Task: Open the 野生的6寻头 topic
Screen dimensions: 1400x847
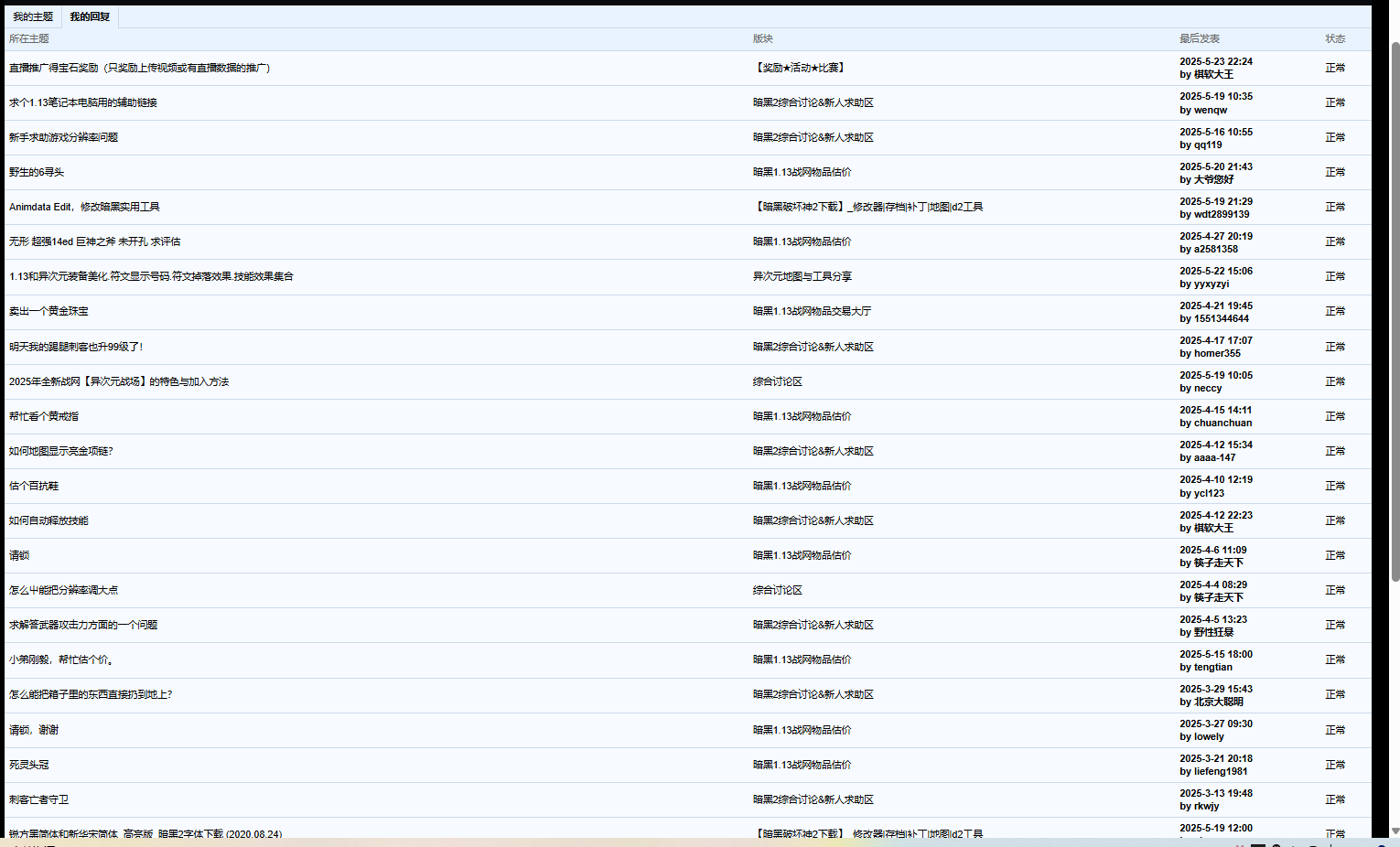Action: [x=37, y=172]
